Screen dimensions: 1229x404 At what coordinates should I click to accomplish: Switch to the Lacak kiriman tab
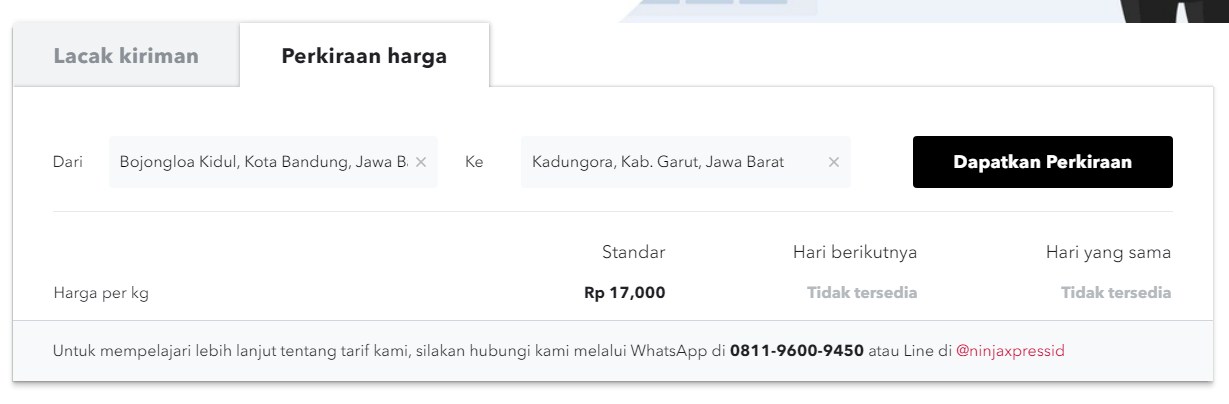126,56
